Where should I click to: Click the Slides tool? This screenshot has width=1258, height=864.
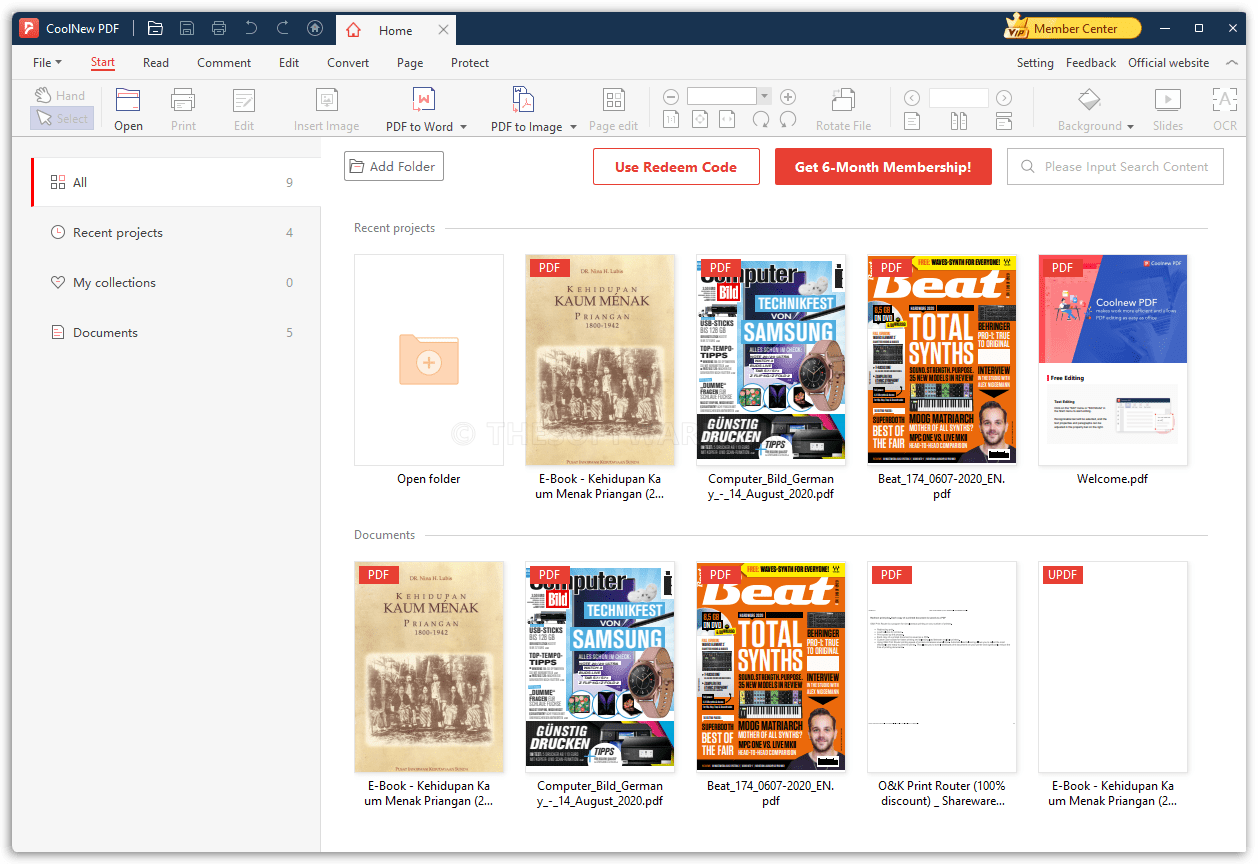click(x=1167, y=109)
